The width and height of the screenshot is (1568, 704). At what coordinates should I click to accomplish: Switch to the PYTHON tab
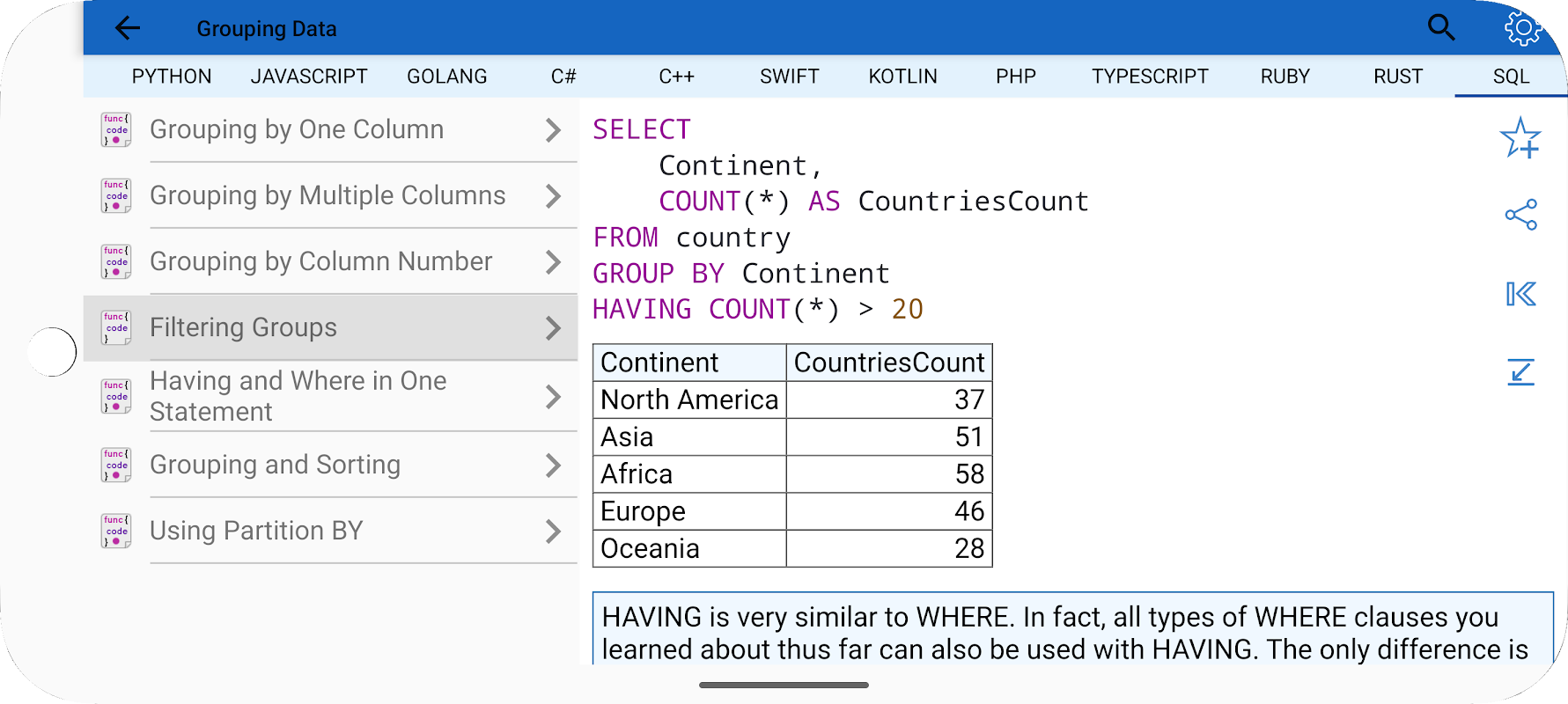click(x=172, y=77)
